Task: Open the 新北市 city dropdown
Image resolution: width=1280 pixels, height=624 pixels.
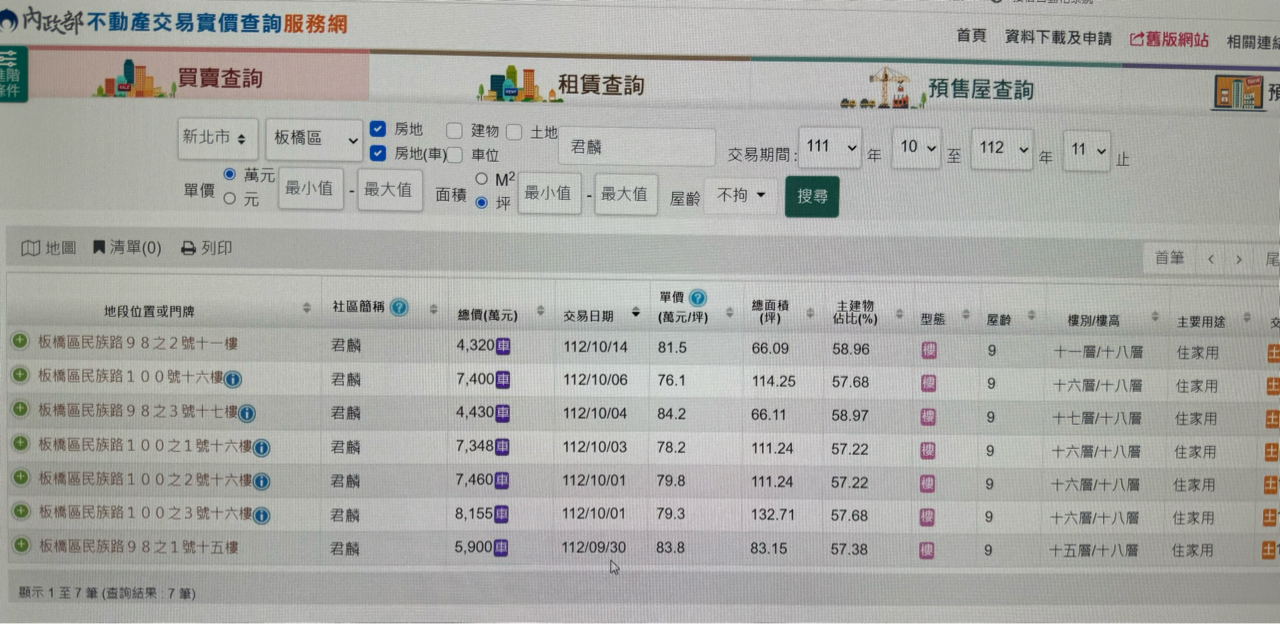Action: coord(217,139)
